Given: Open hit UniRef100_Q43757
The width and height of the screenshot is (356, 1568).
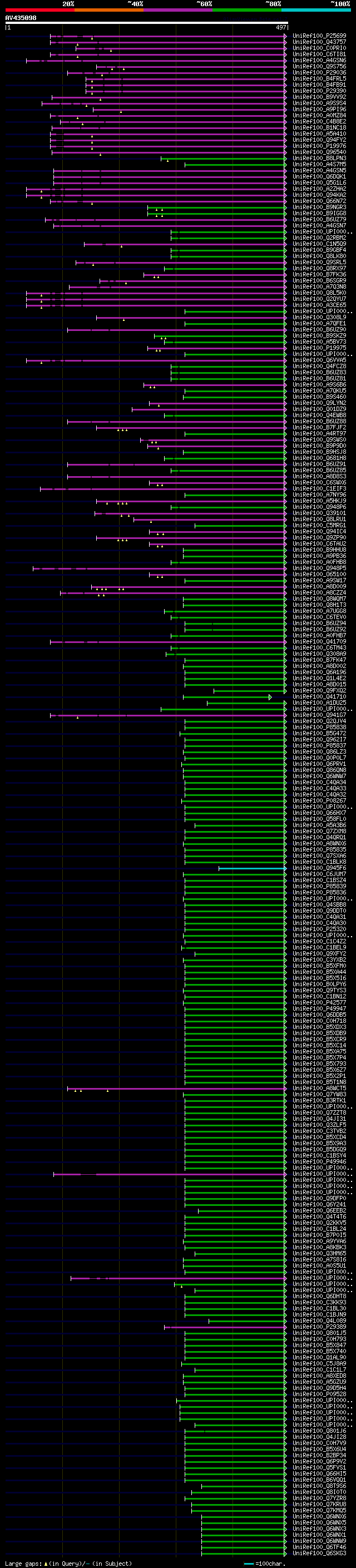Looking at the screenshot, I should click(x=319, y=42).
